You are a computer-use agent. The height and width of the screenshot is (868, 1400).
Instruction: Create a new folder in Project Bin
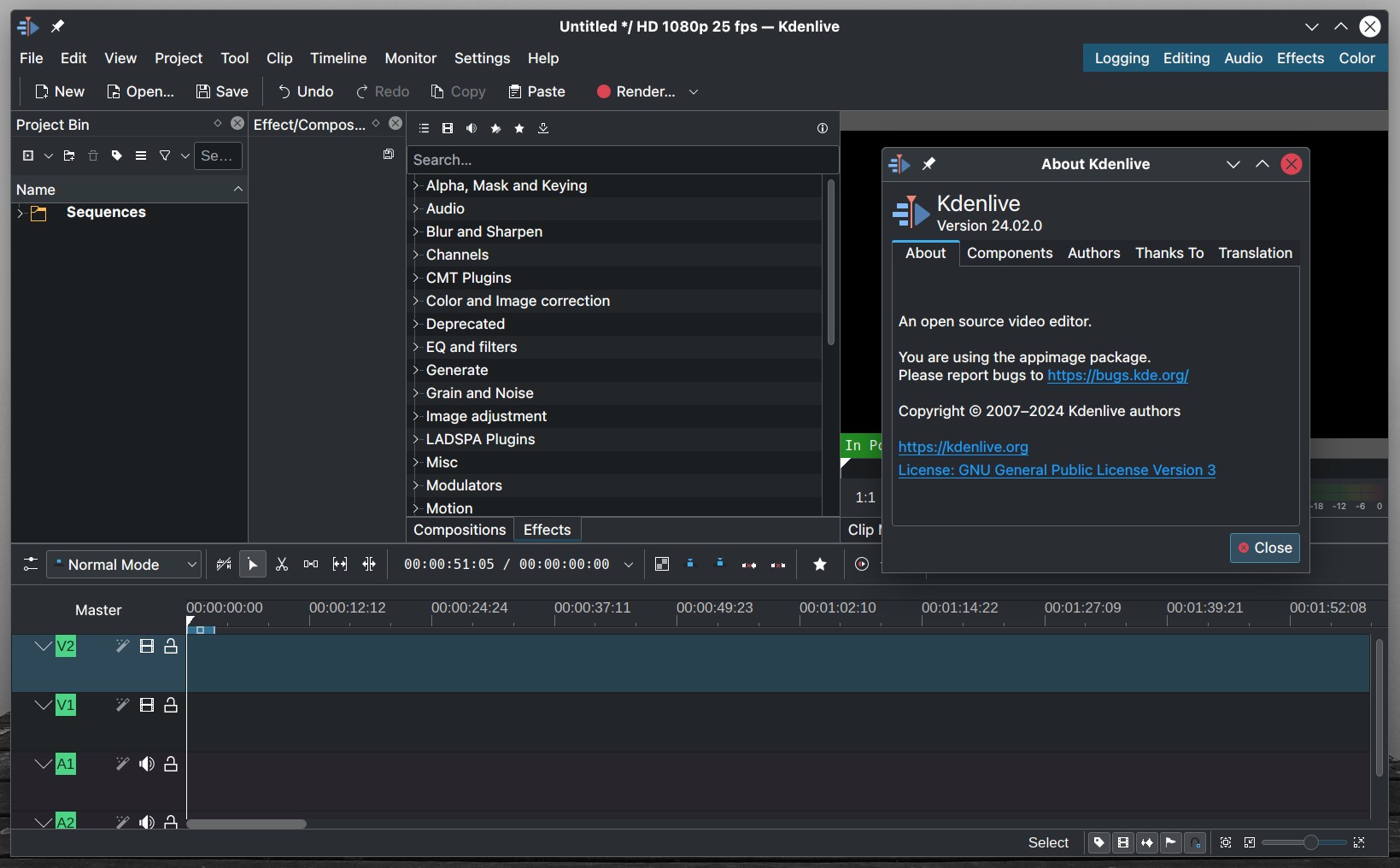[69, 155]
